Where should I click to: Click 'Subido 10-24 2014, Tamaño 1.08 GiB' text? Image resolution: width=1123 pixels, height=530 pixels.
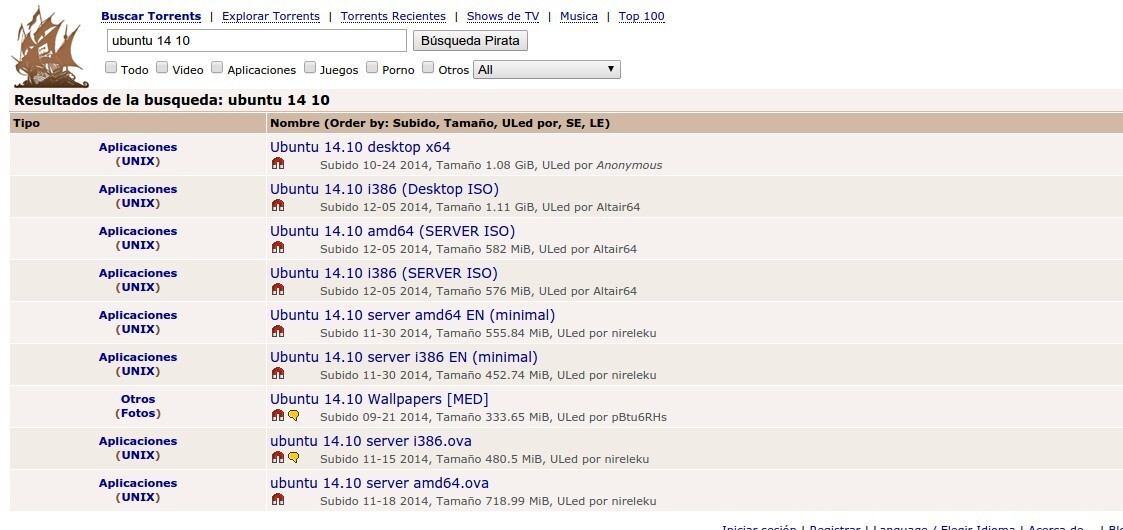pos(428,165)
